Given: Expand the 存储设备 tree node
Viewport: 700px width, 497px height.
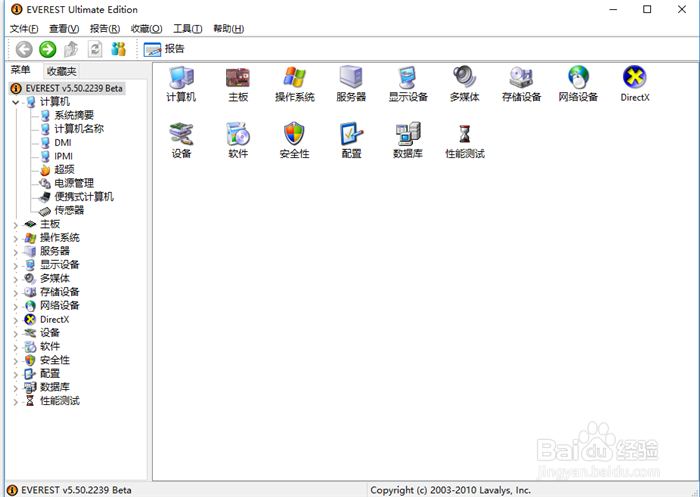Looking at the screenshot, I should coord(16,293).
